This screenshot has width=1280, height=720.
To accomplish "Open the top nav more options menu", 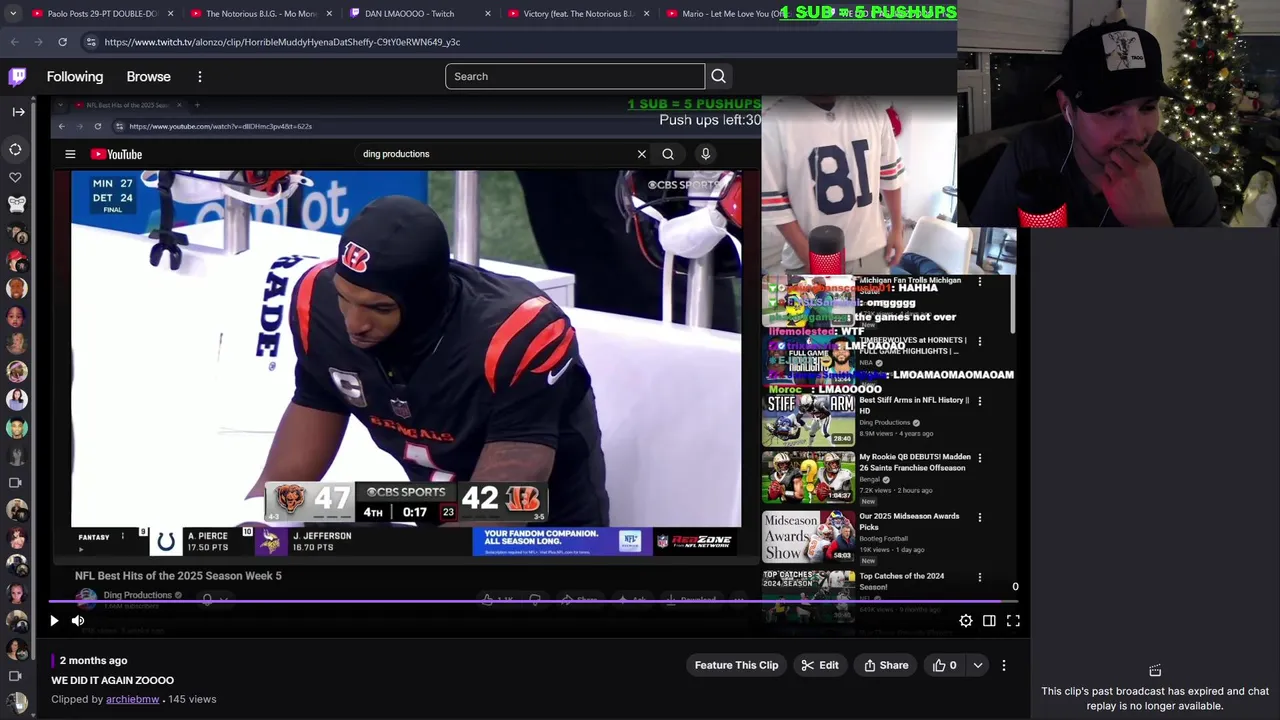I will pos(200,77).
